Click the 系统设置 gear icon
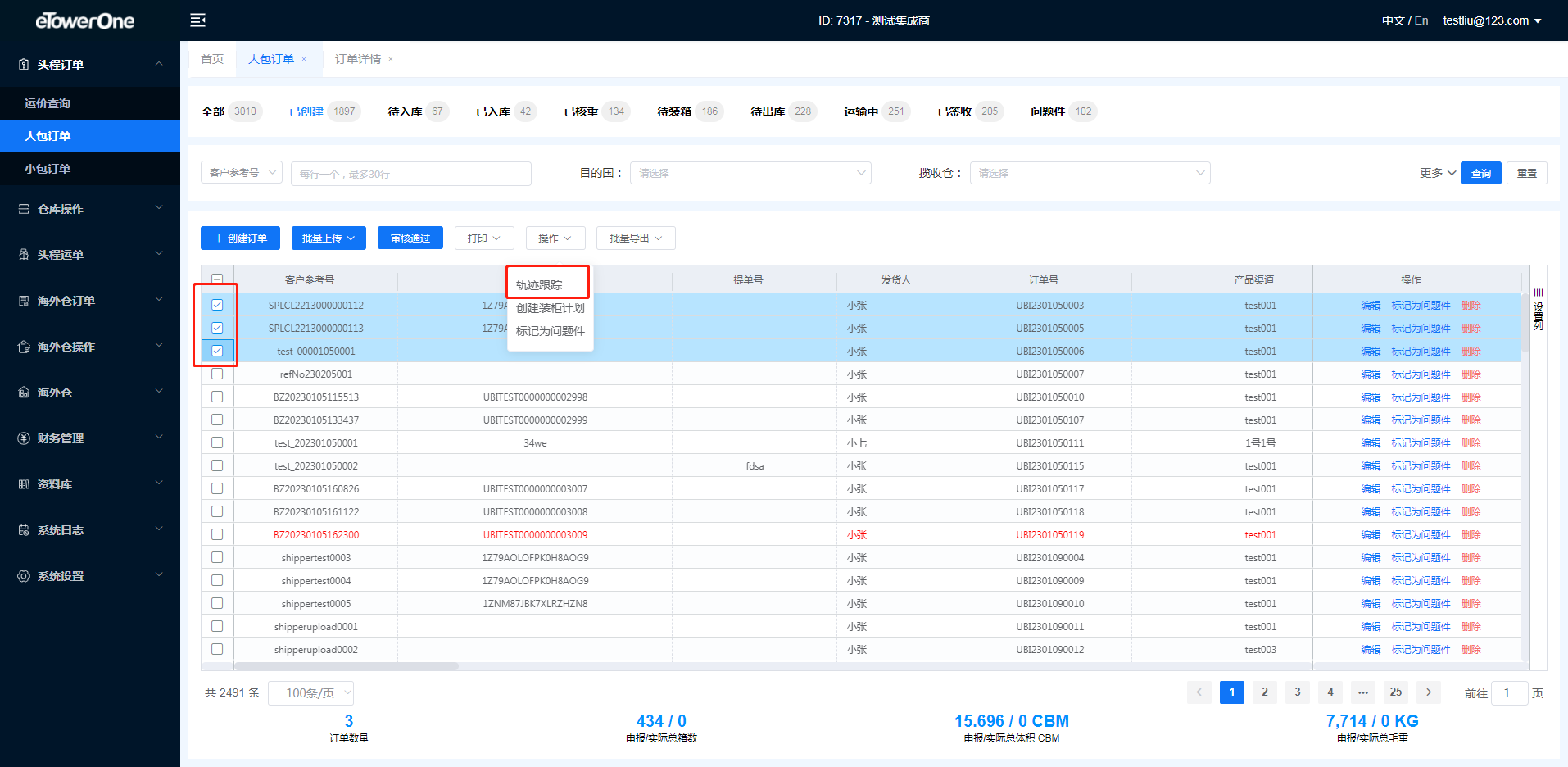The height and width of the screenshot is (767, 1568). coord(24,576)
